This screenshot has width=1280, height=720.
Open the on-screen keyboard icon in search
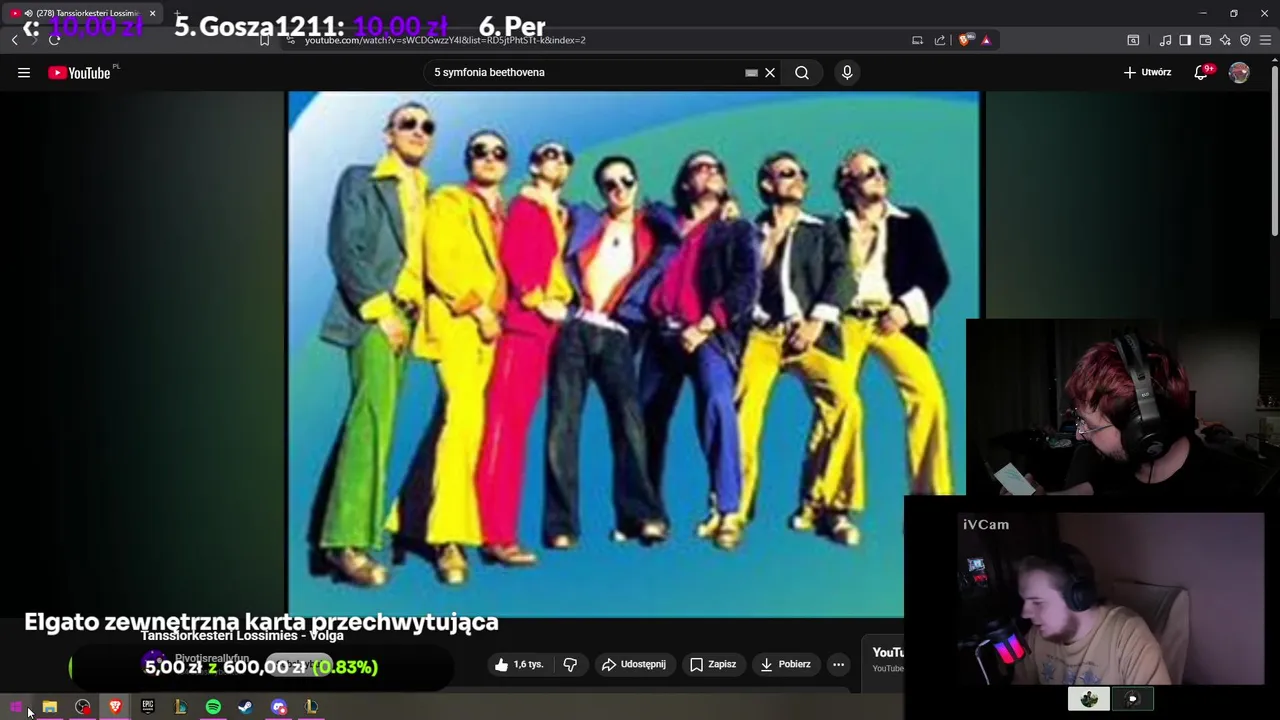[751, 72]
